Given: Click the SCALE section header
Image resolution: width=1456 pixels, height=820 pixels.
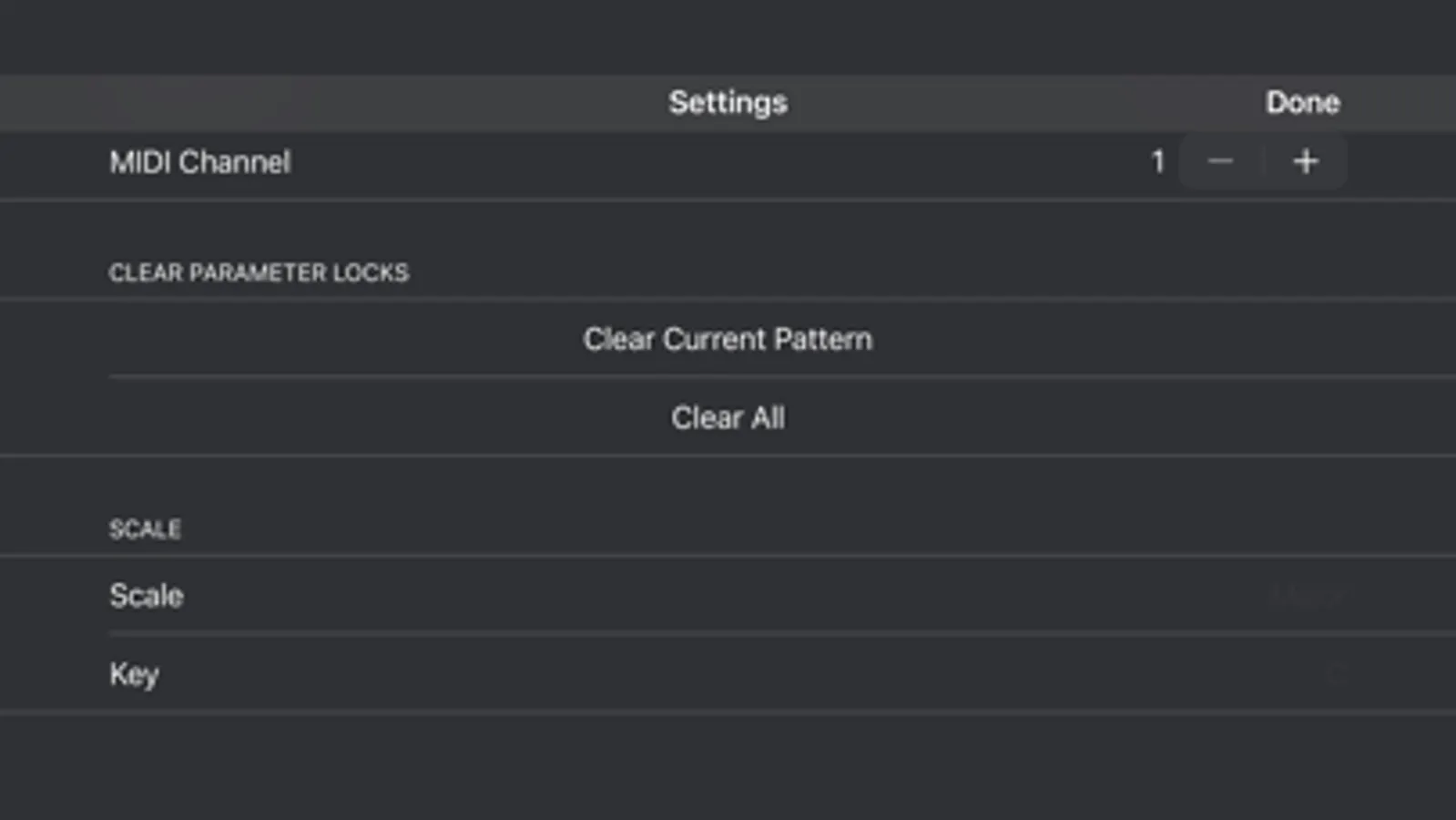Looking at the screenshot, I should pos(145,529).
